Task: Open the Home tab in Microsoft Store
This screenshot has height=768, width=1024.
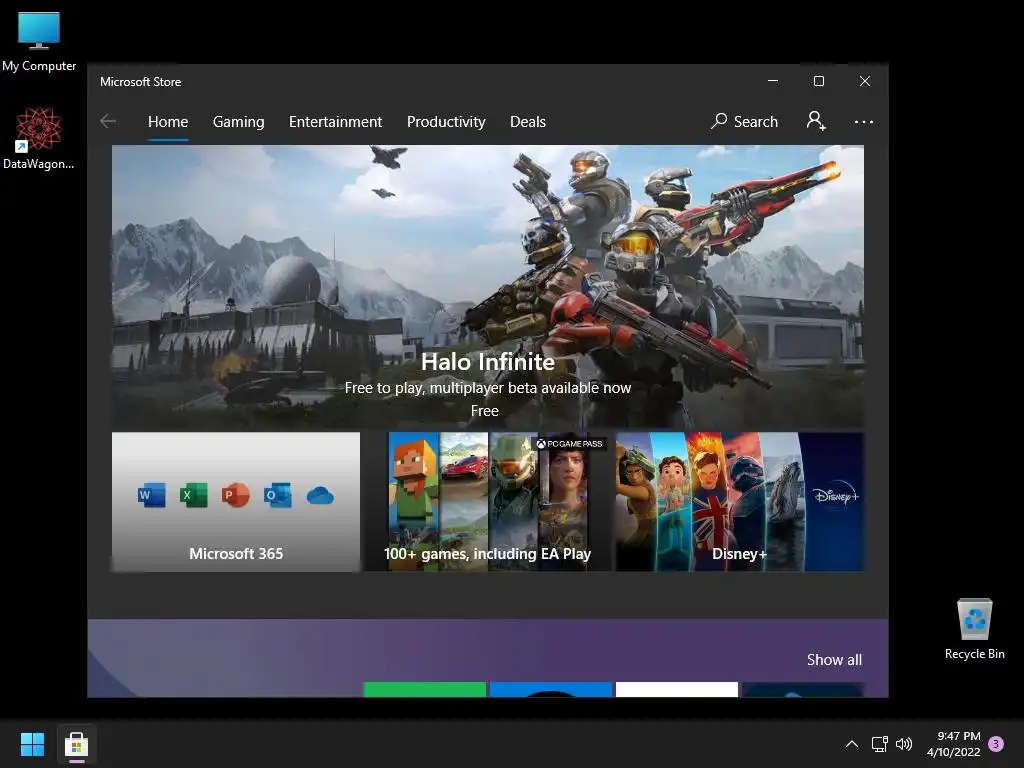Action: (168, 121)
